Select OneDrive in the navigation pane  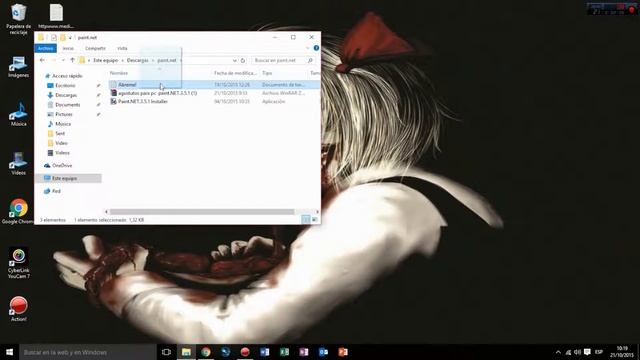[62, 165]
